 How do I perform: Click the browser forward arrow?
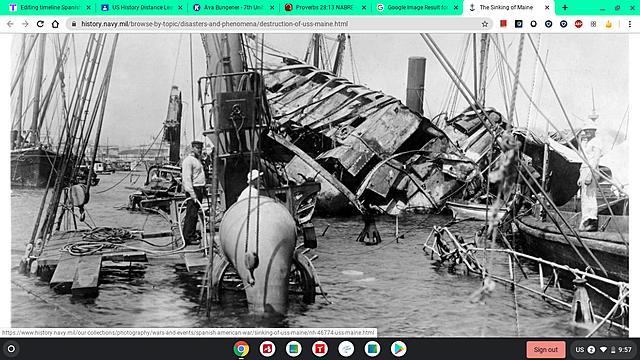pos(25,24)
